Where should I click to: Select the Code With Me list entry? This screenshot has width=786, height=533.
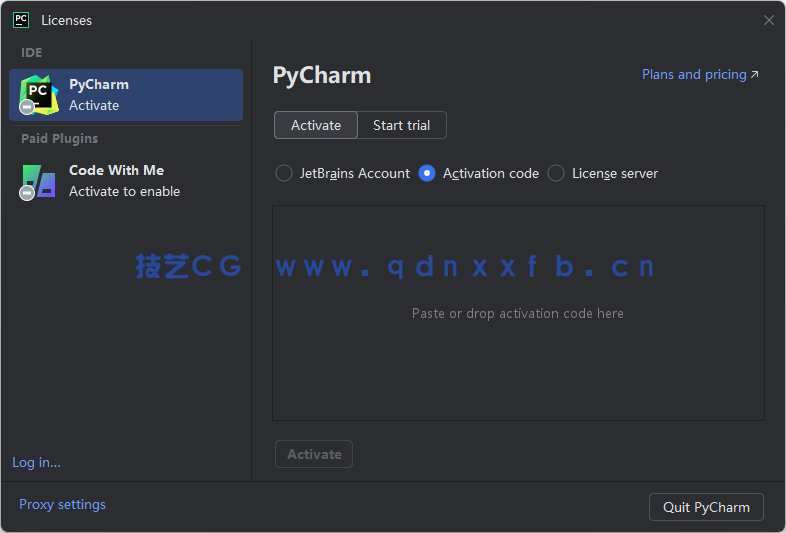tap(126, 181)
